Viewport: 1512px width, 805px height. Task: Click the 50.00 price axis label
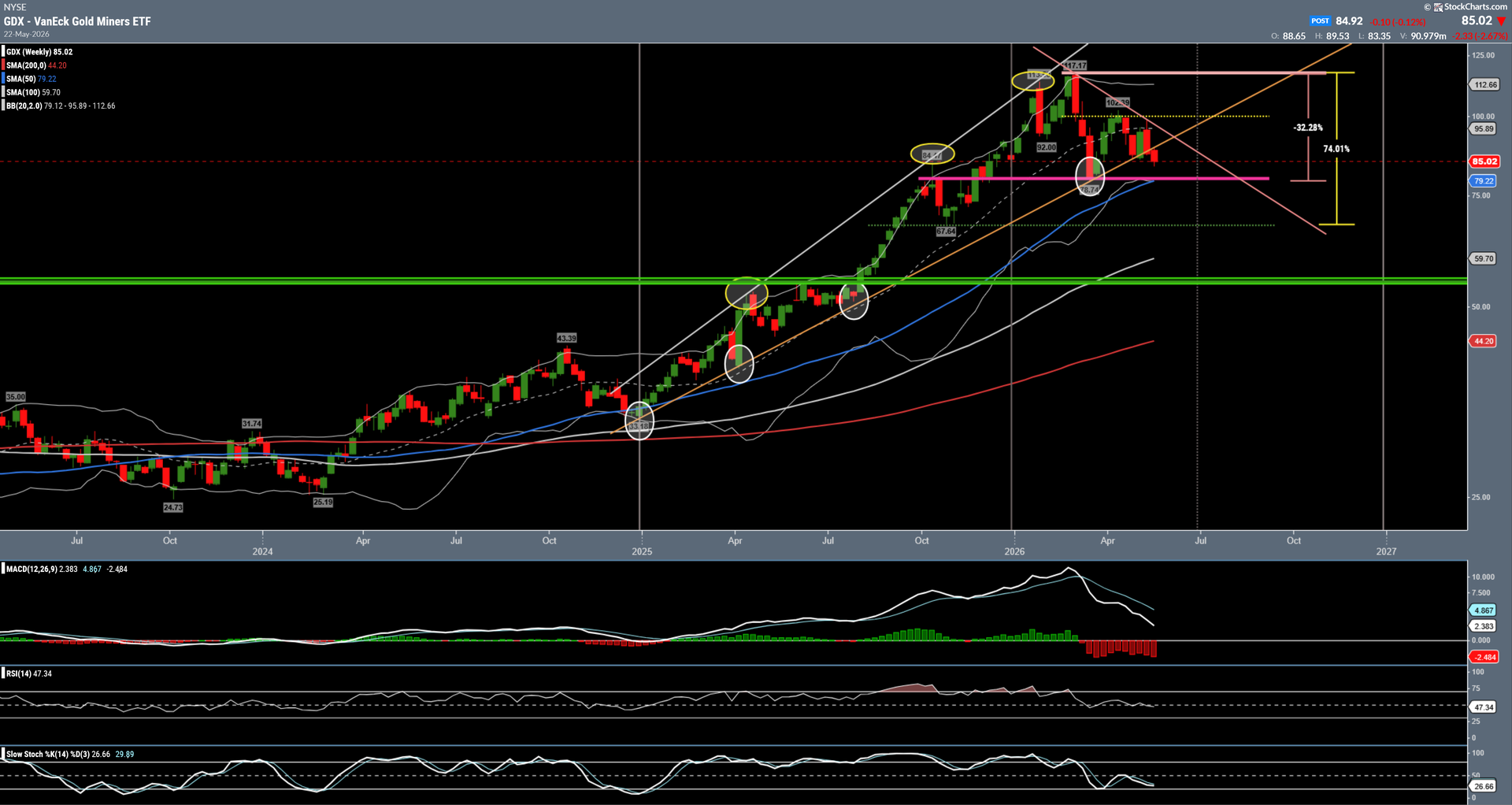click(1481, 307)
